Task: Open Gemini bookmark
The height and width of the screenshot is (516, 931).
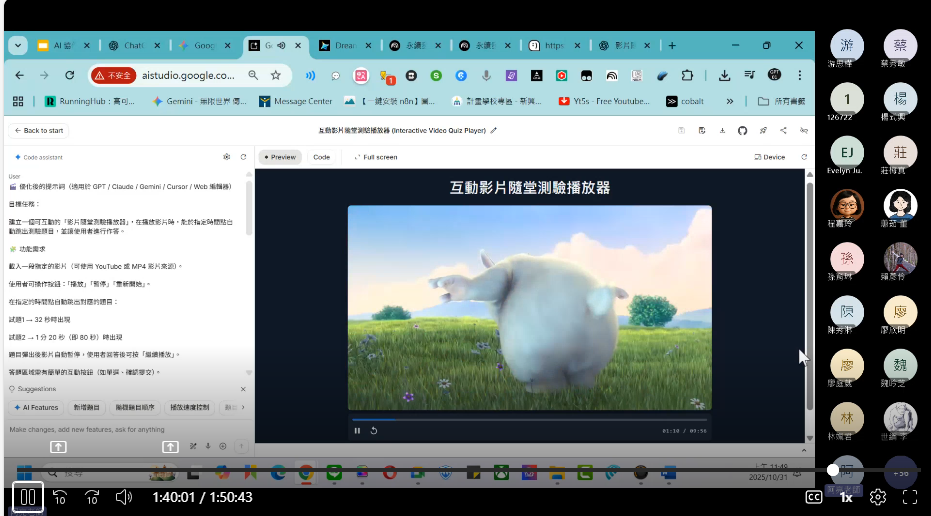Action: point(200,102)
